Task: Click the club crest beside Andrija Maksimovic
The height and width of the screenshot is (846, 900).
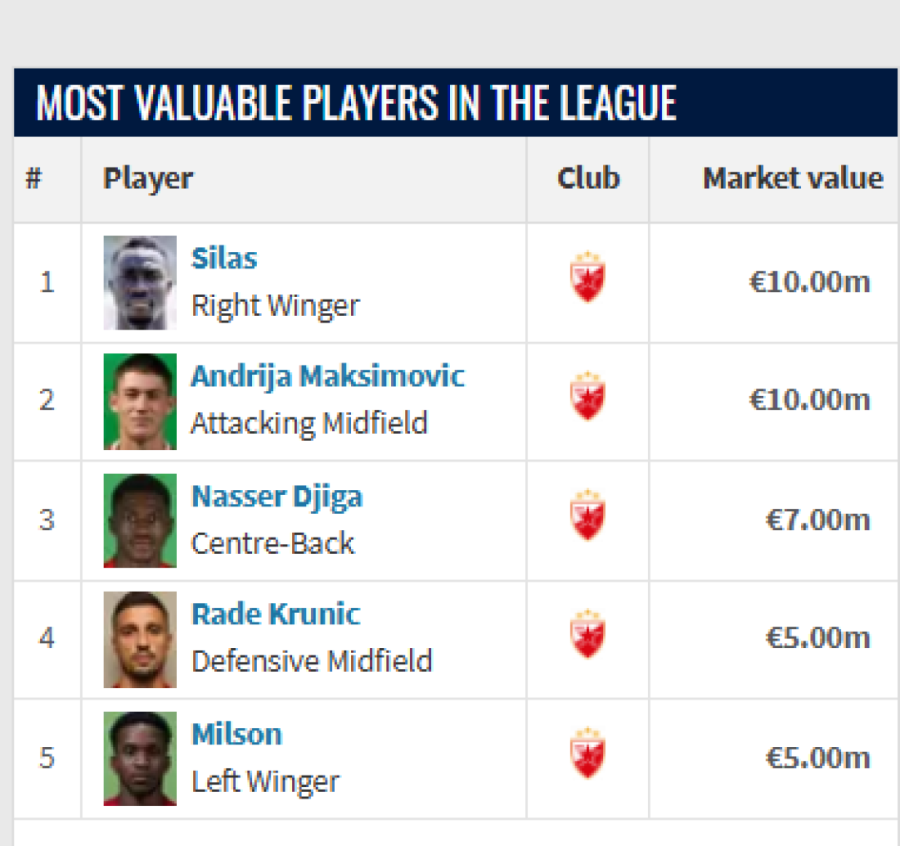Action: click(x=587, y=397)
